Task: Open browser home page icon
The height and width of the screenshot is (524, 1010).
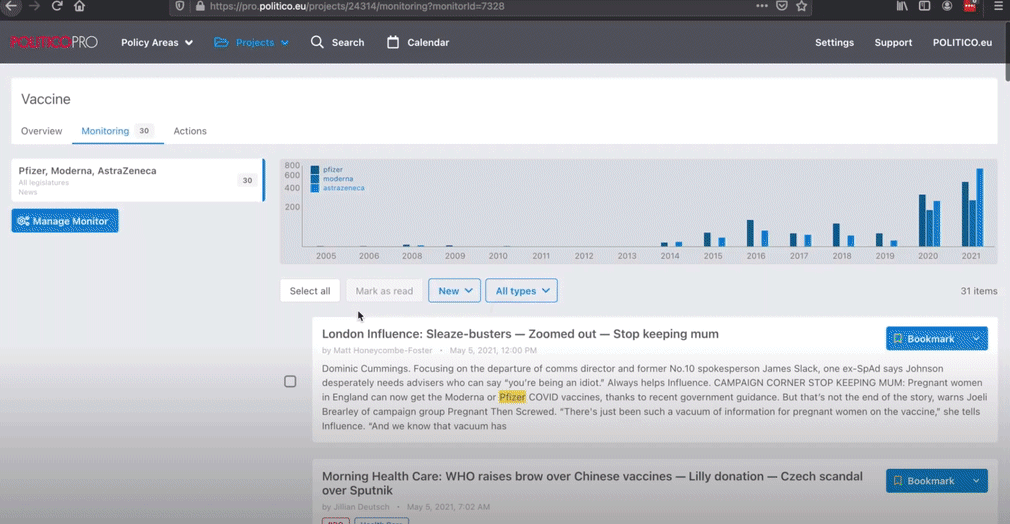Action: click(79, 6)
